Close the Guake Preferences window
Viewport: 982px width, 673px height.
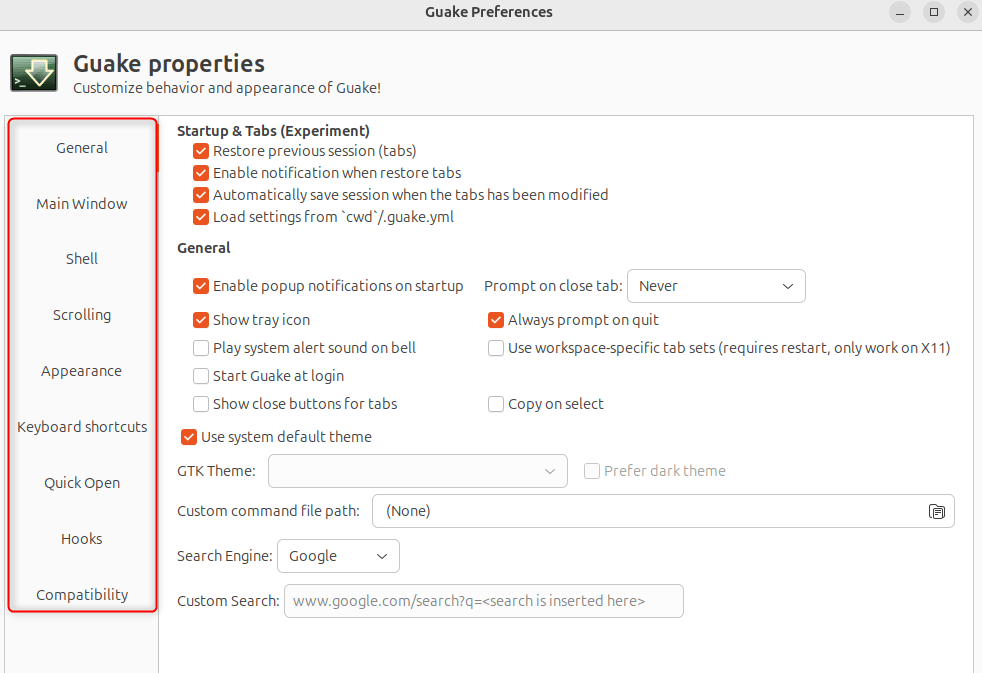[968, 12]
